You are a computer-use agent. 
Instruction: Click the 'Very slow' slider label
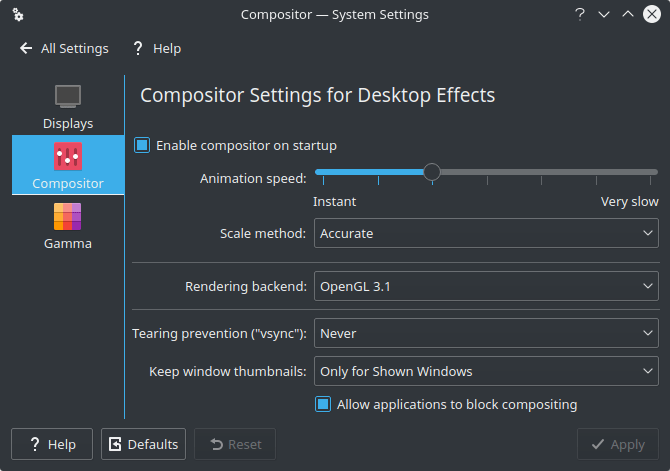pyautogui.click(x=629, y=202)
